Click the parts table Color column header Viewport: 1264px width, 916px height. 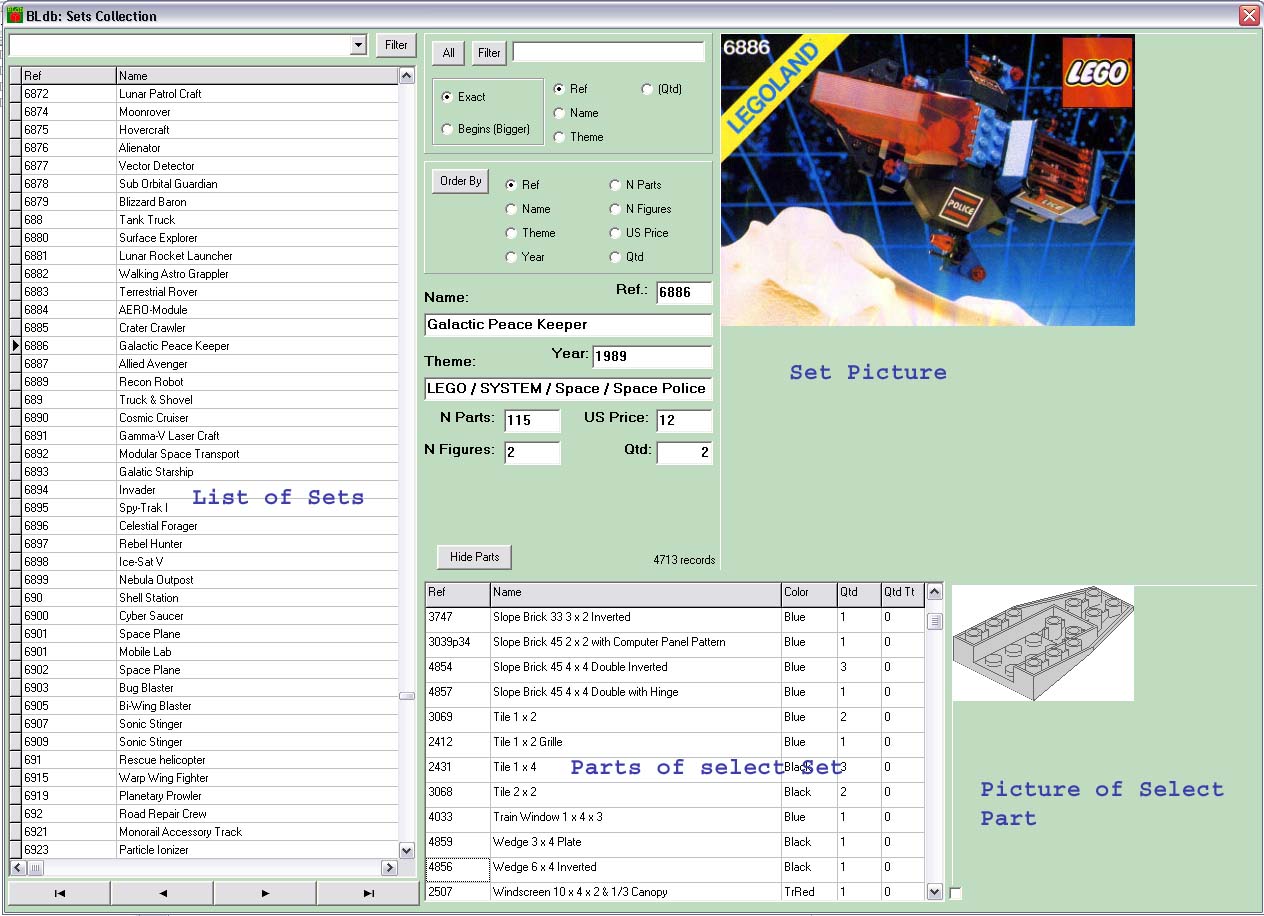(x=809, y=593)
